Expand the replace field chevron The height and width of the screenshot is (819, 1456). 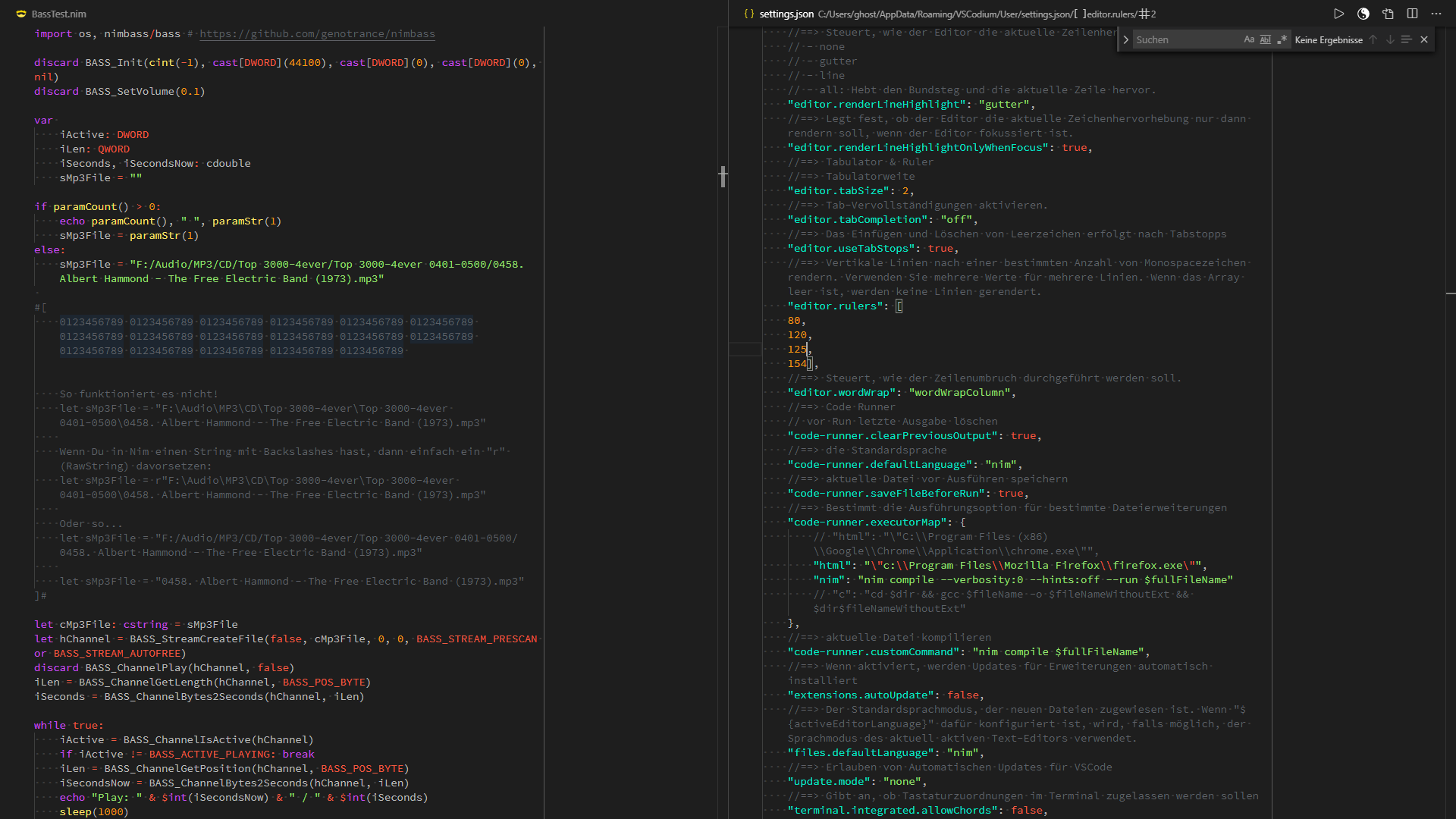(x=1125, y=39)
